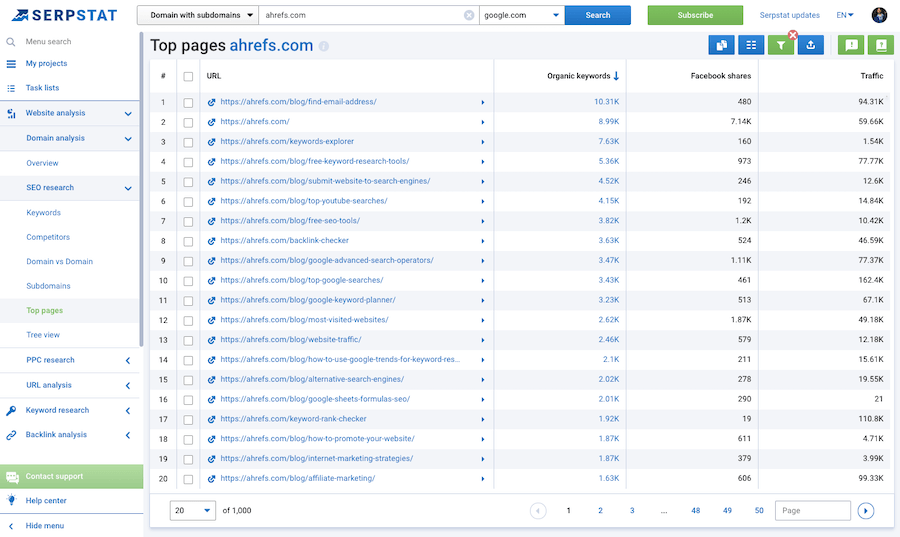
Task: Open the green filter button
Action: (x=781, y=45)
